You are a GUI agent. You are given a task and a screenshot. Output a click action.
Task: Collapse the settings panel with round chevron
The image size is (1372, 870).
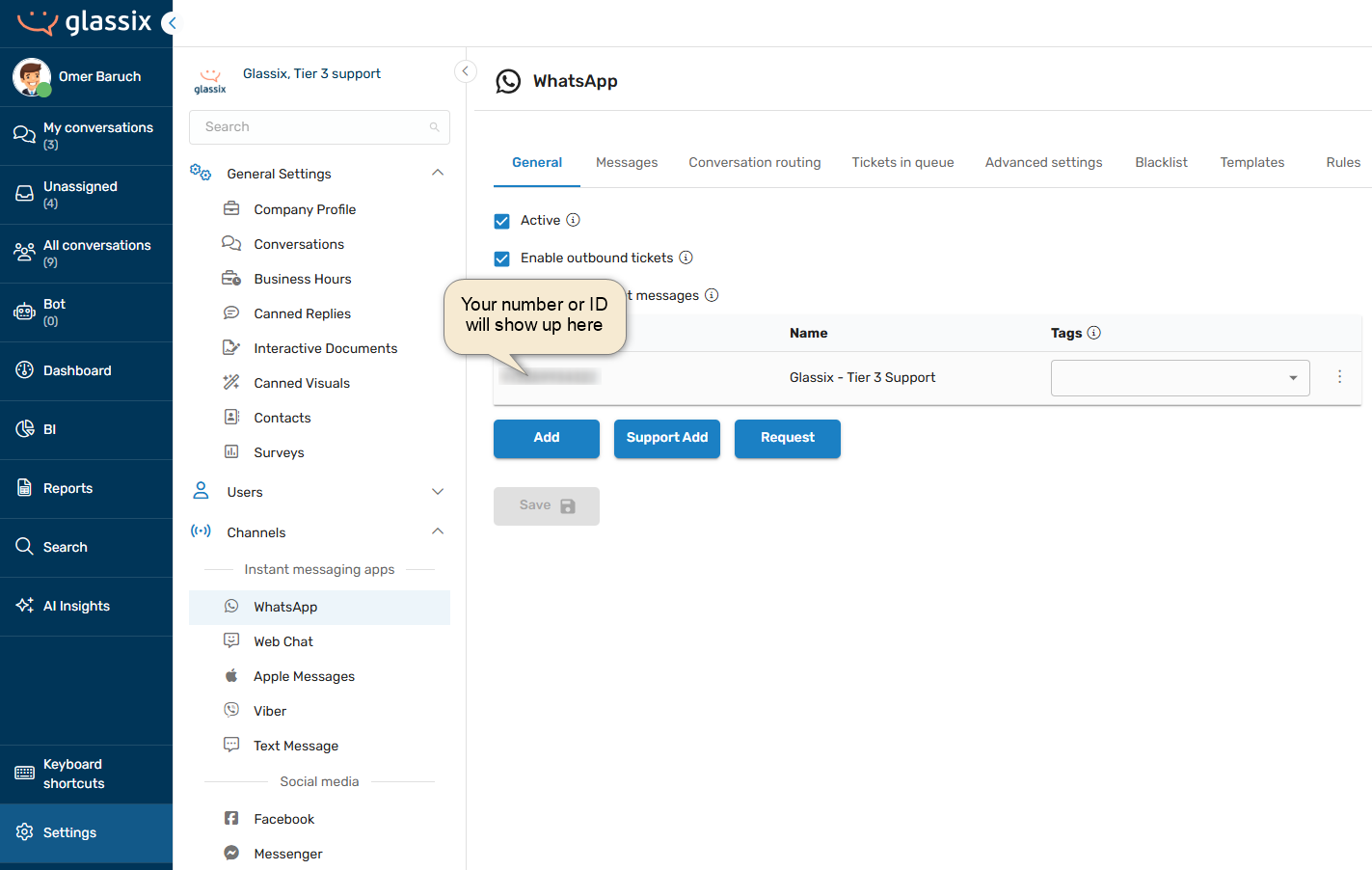465,71
